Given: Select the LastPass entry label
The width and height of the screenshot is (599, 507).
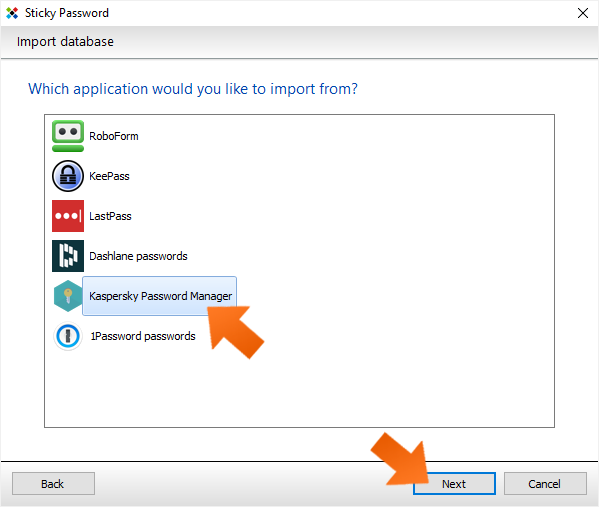Looking at the screenshot, I should (110, 216).
